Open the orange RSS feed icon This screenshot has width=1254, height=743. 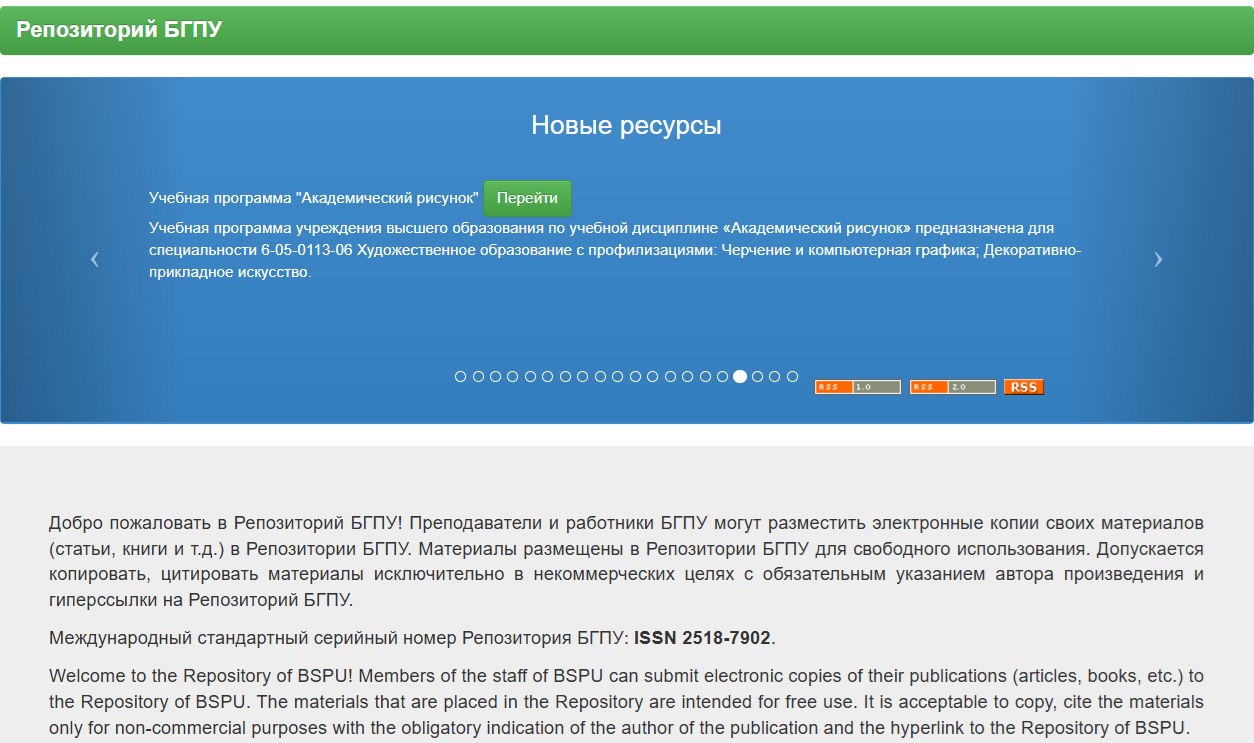[x=1024, y=387]
